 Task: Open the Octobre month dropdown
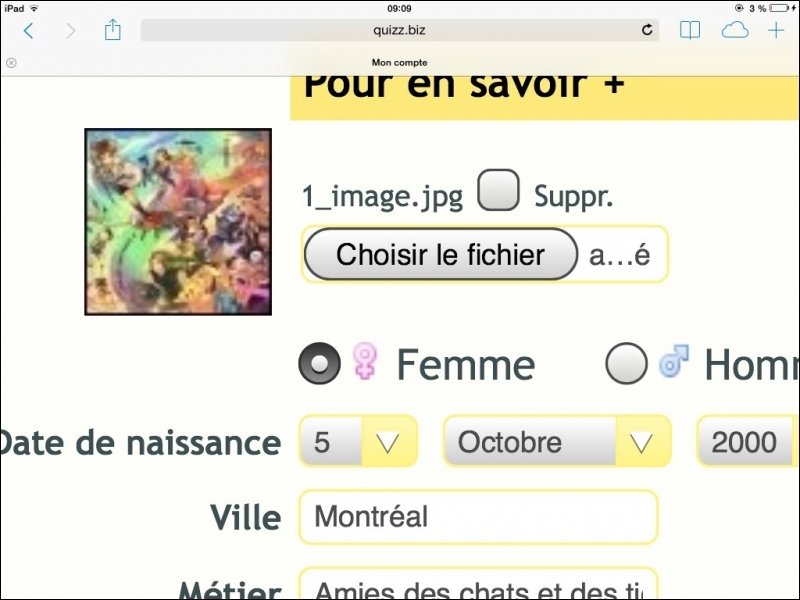click(x=556, y=441)
